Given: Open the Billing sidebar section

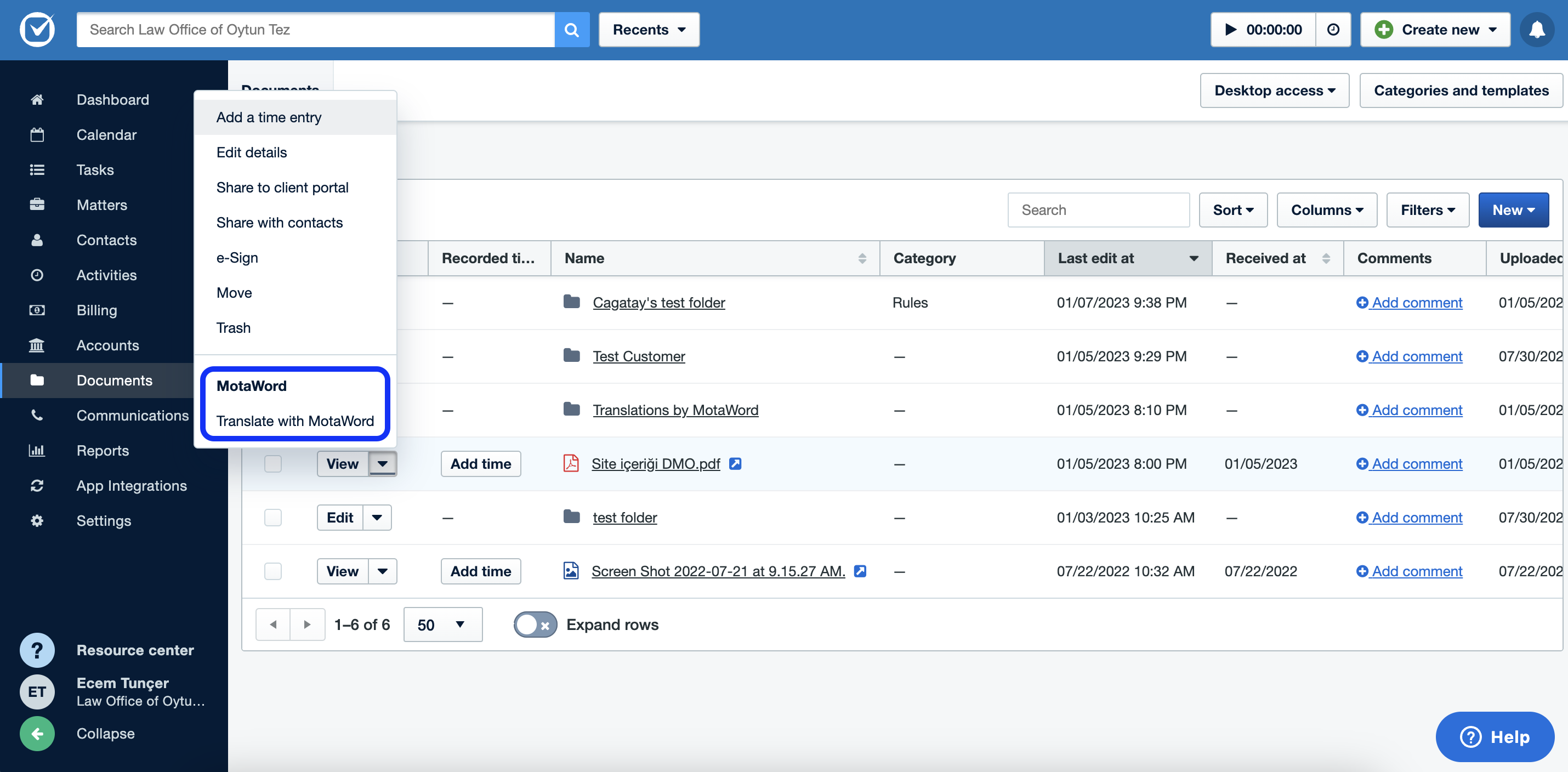Looking at the screenshot, I should coord(96,310).
